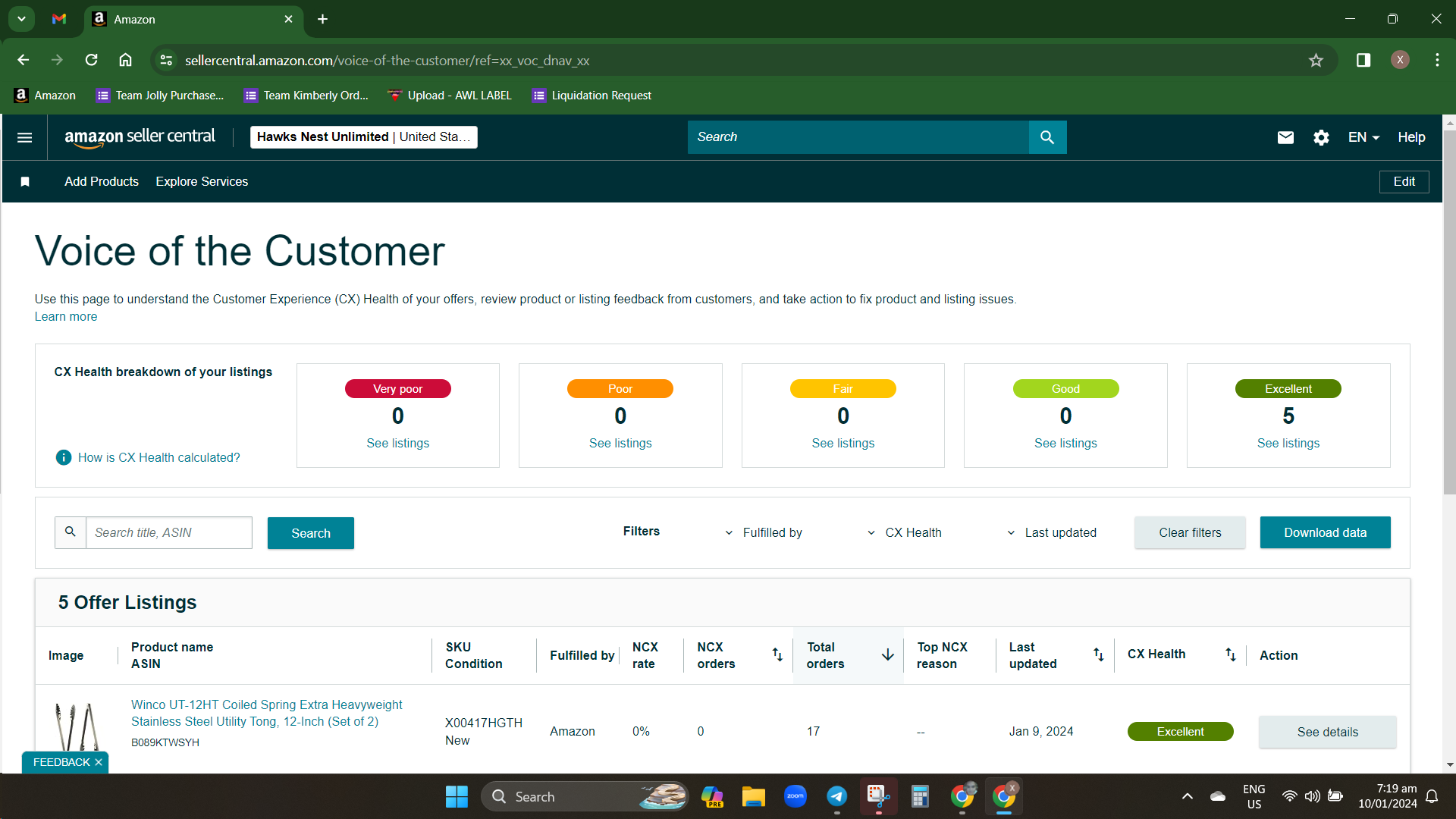The width and height of the screenshot is (1456, 819).
Task: Open the EN language dropdown
Action: coord(1363,137)
